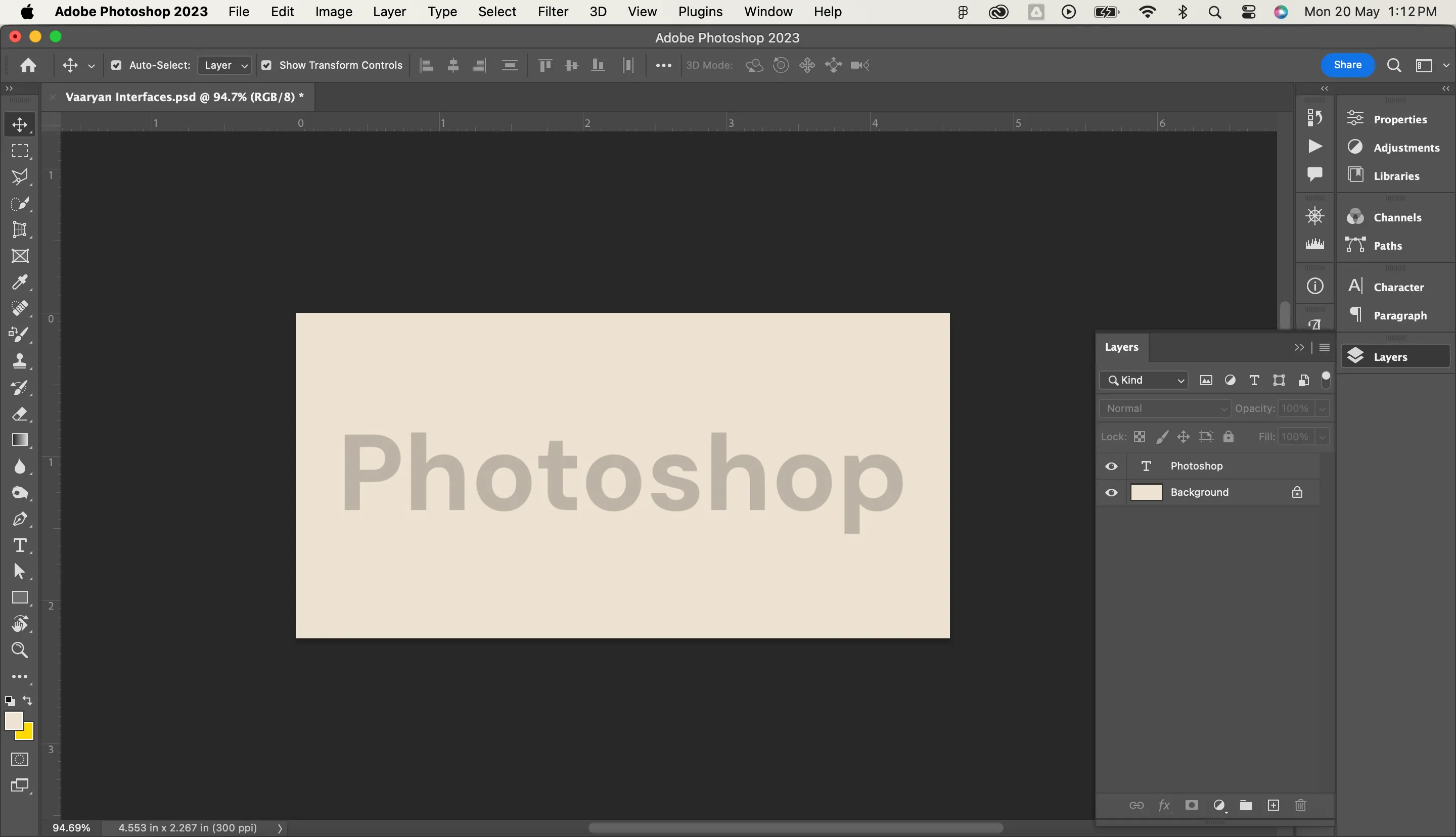Hide the Background layer
Screen dimensions: 1456x837
point(1111,492)
